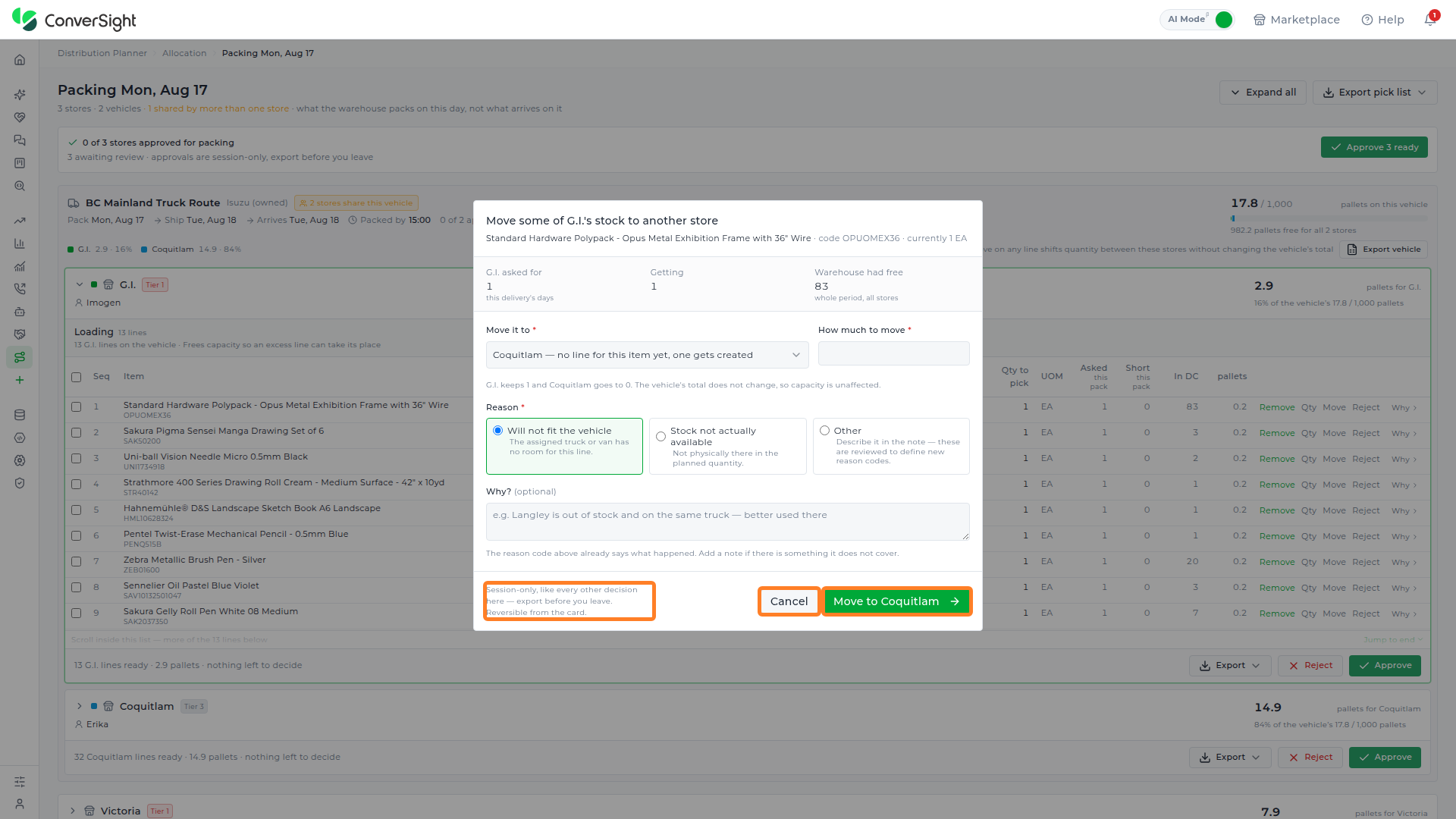Open the phone call icon in sidebar
1456x819 pixels.
click(20, 289)
